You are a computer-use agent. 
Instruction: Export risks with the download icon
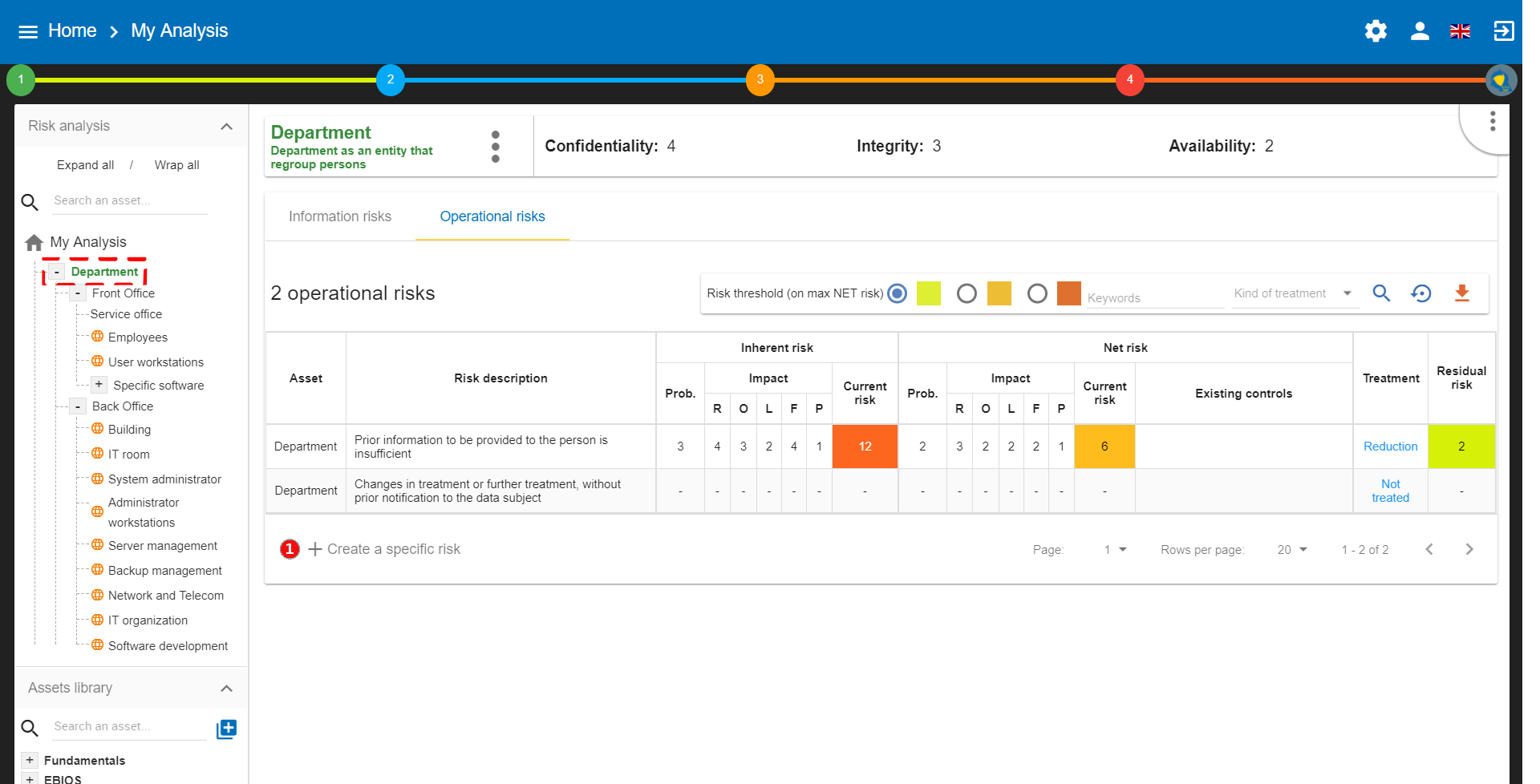point(1461,293)
